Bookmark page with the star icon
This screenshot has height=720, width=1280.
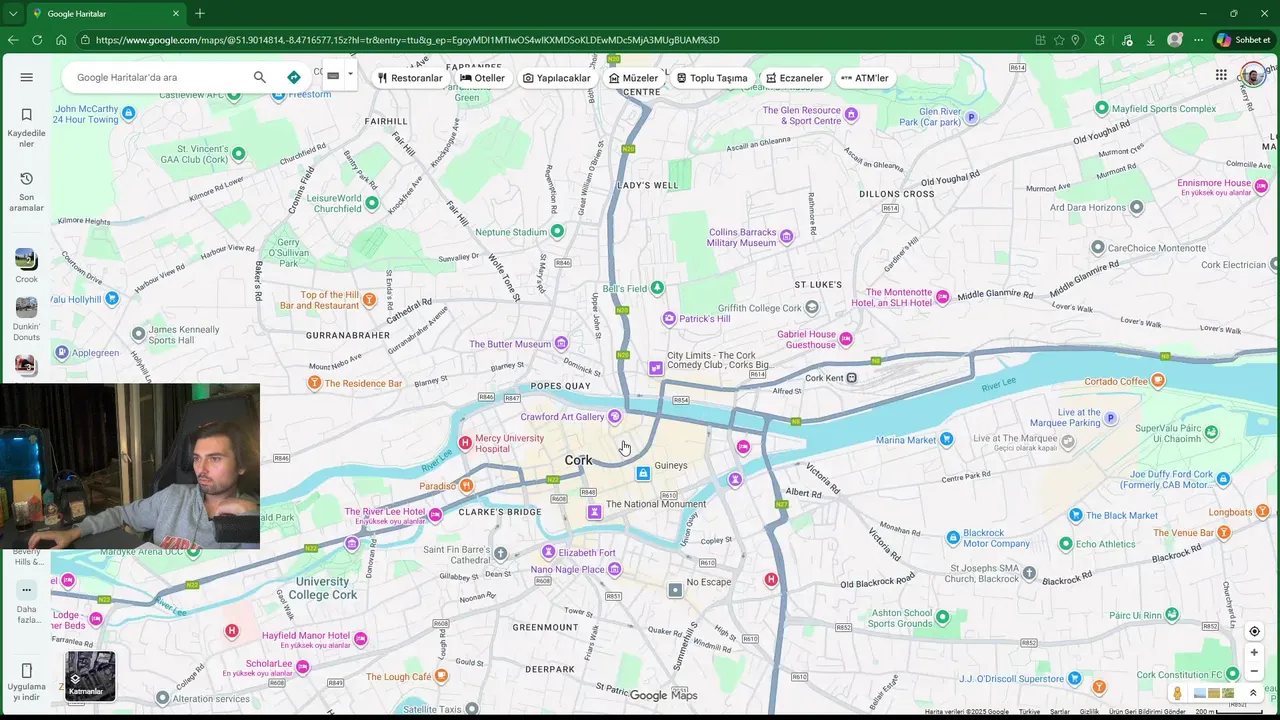tap(1059, 40)
